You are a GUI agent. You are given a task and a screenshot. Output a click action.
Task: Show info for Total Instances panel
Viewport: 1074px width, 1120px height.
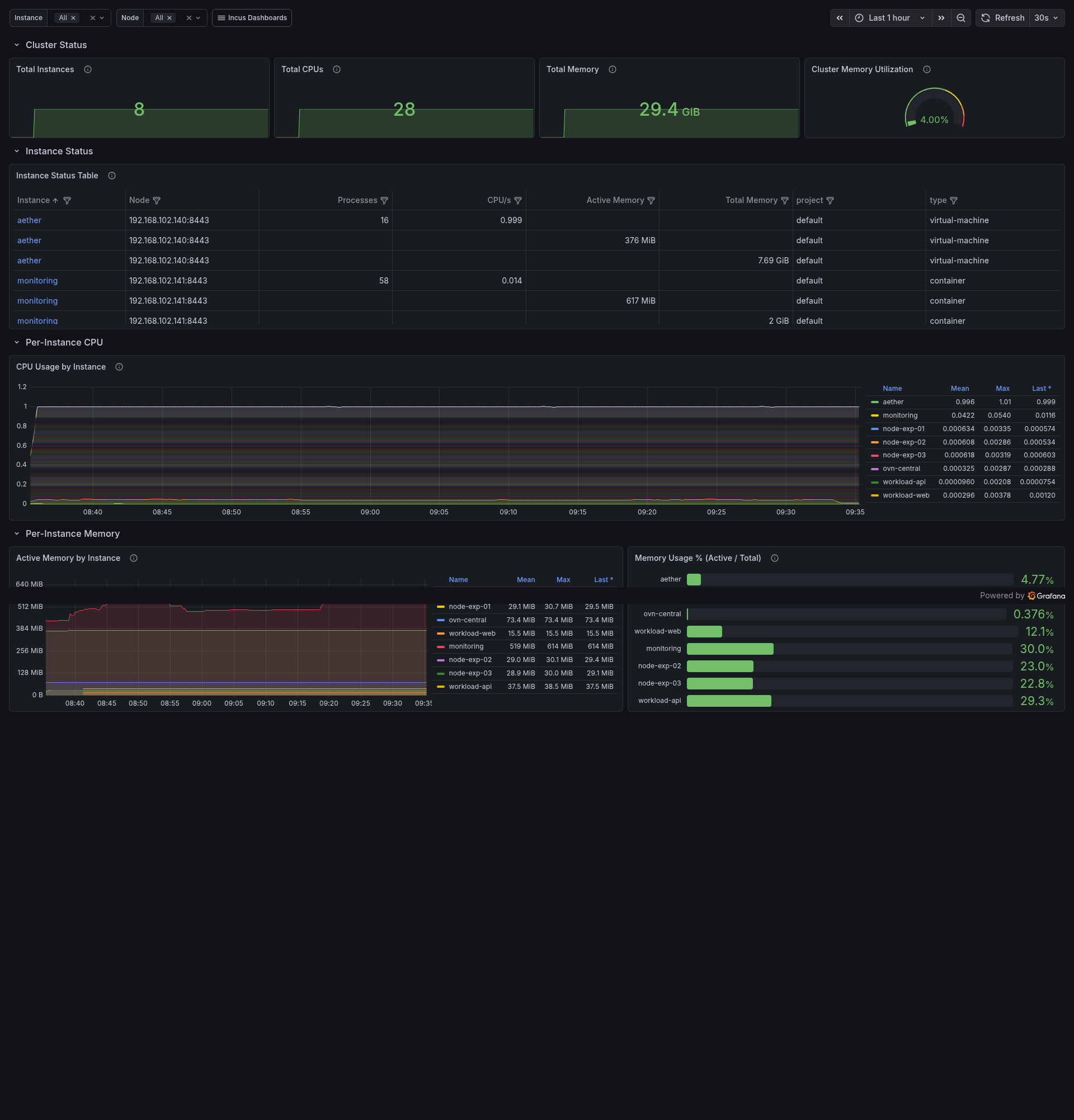[88, 70]
